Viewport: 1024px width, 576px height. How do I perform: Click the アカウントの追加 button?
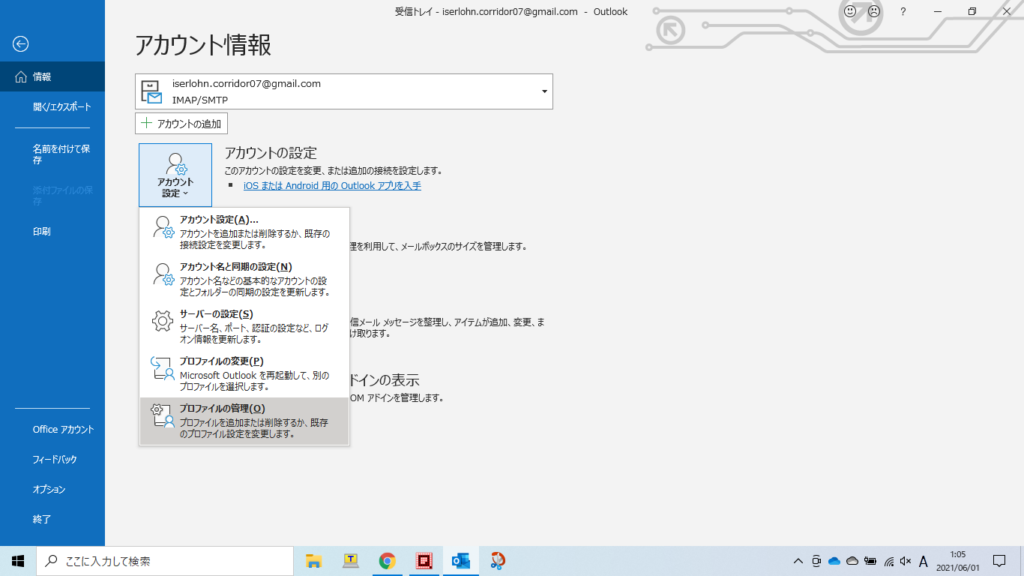(x=182, y=123)
